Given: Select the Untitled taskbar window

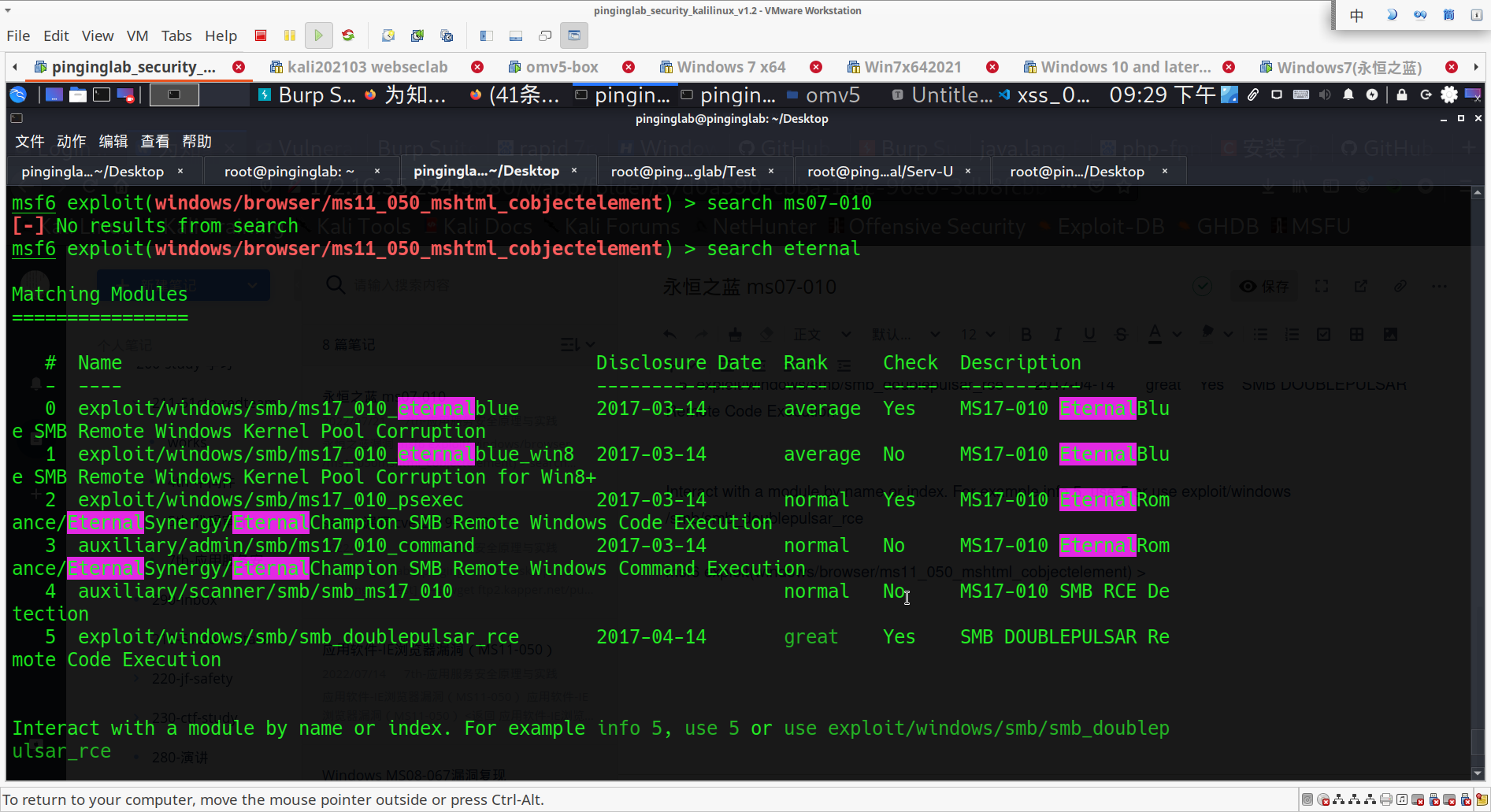Looking at the screenshot, I should click(942, 95).
